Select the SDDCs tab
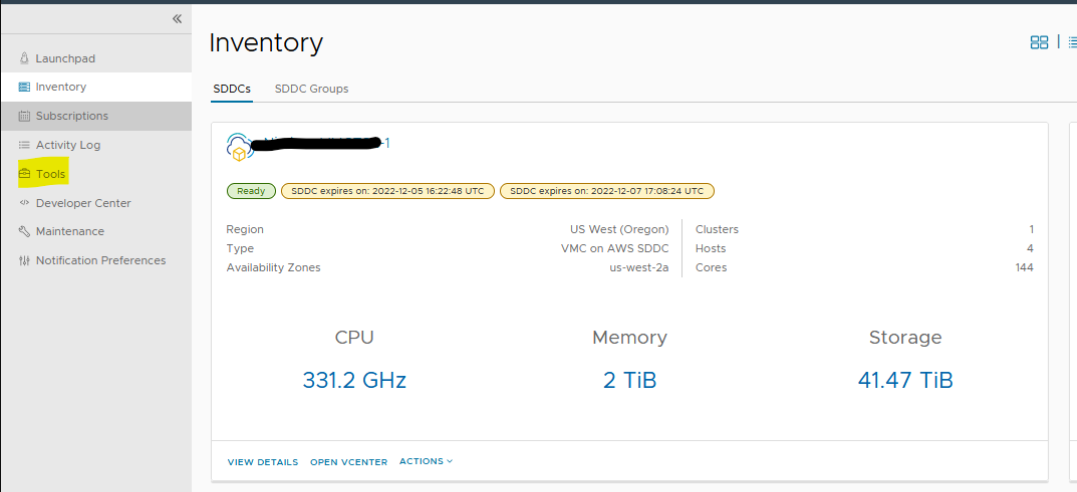Image resolution: width=1077 pixels, height=492 pixels. [232, 89]
